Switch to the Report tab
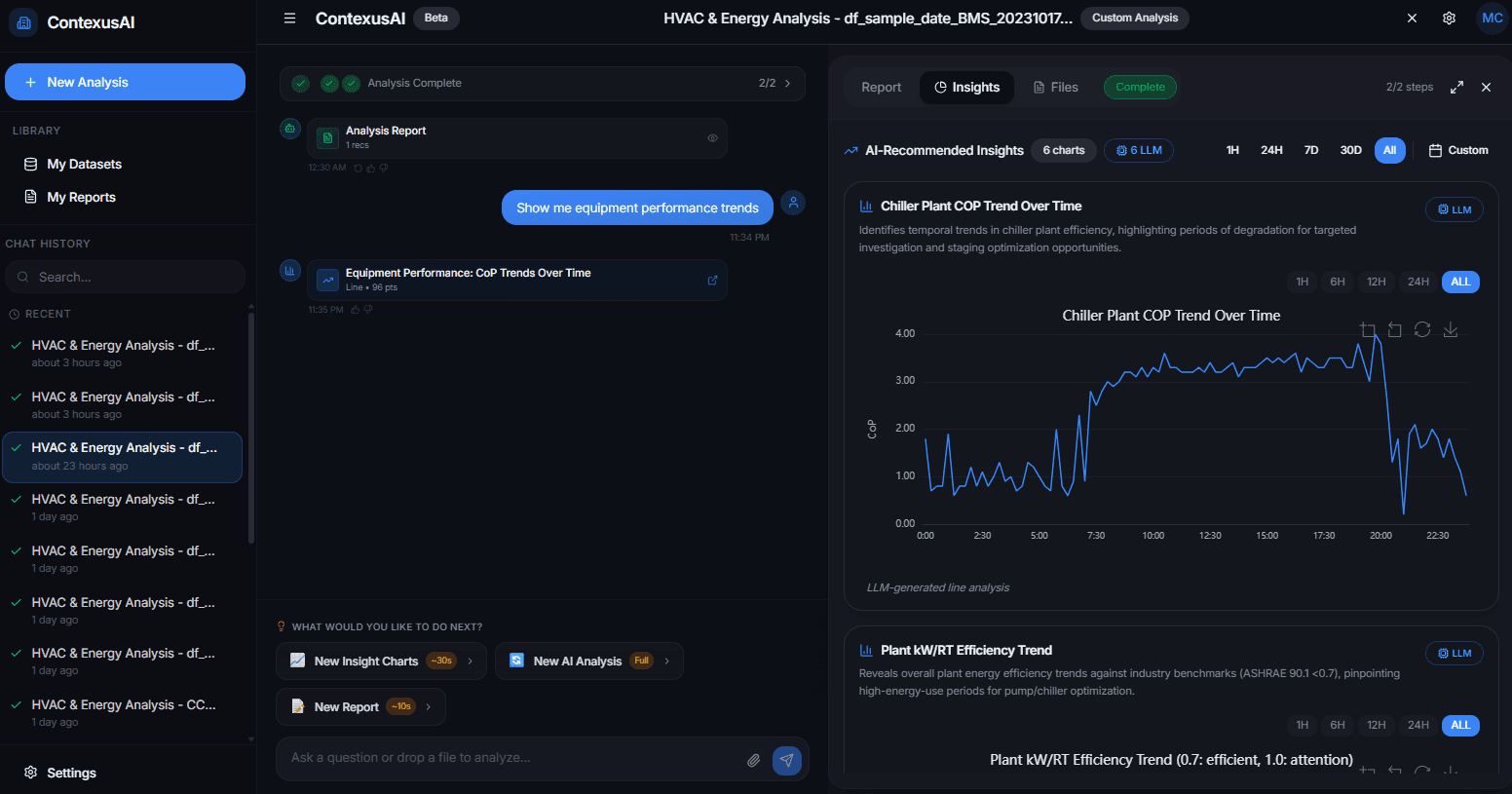The width and height of the screenshot is (1512, 794). [881, 87]
